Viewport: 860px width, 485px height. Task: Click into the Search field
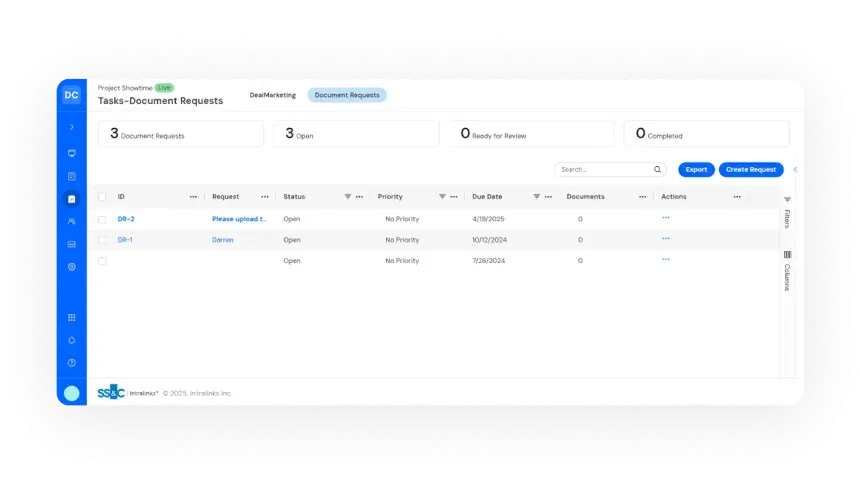(604, 170)
